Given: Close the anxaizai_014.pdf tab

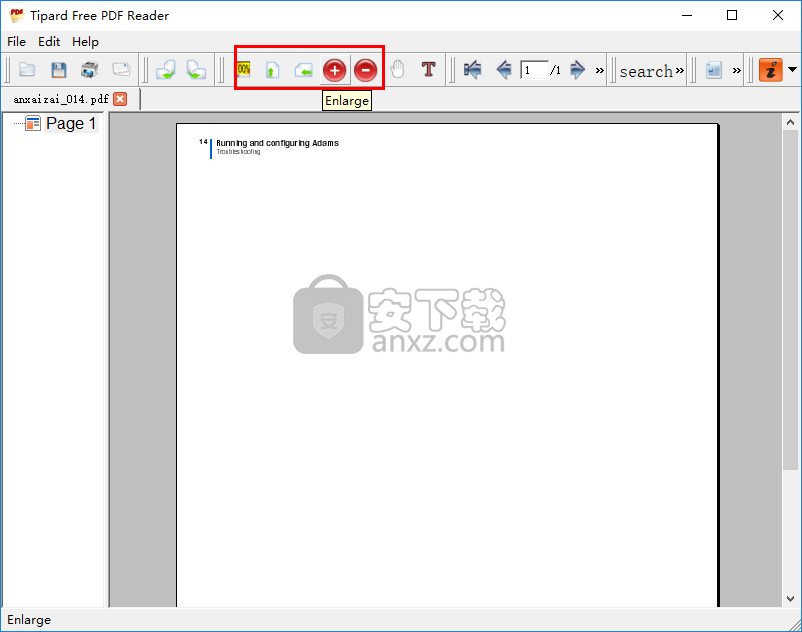Looking at the screenshot, I should click(120, 99).
